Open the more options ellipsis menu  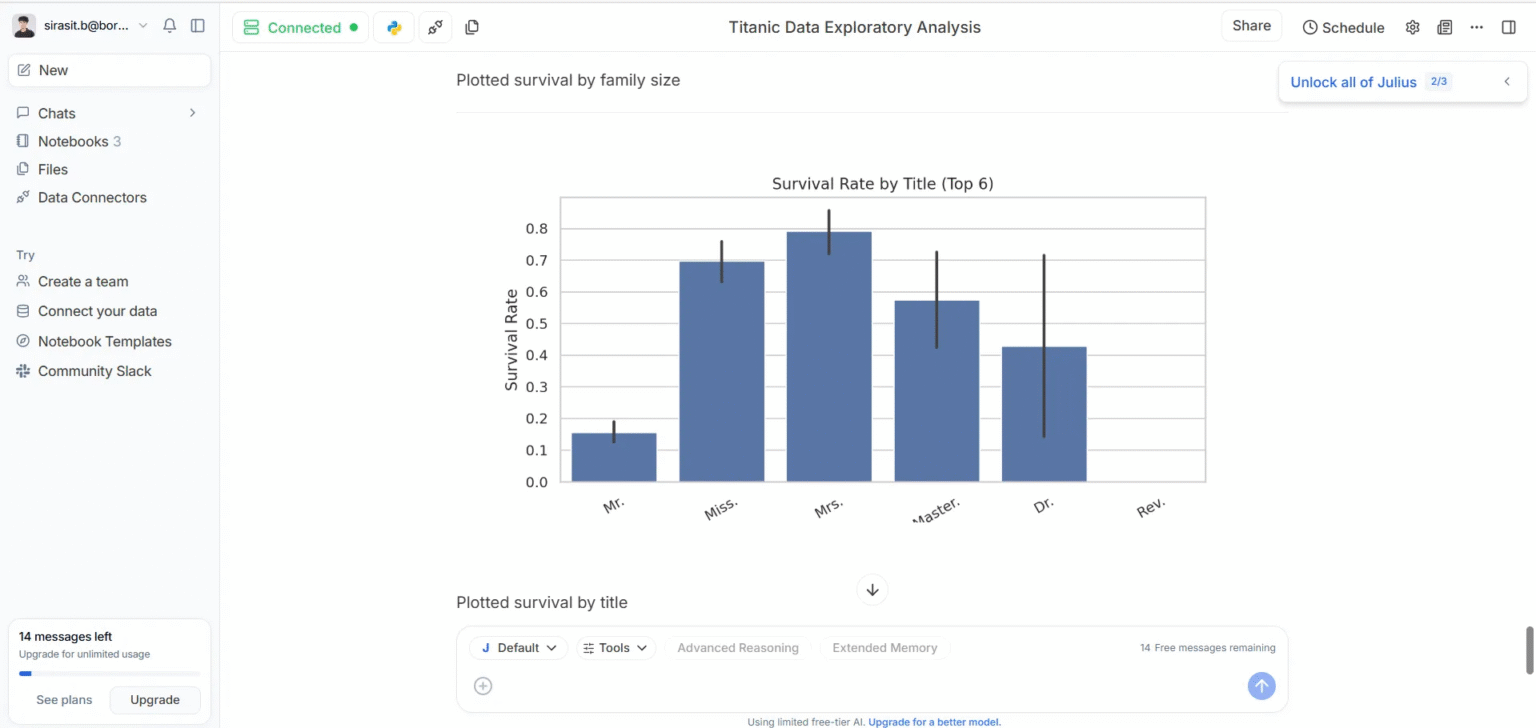point(1476,27)
